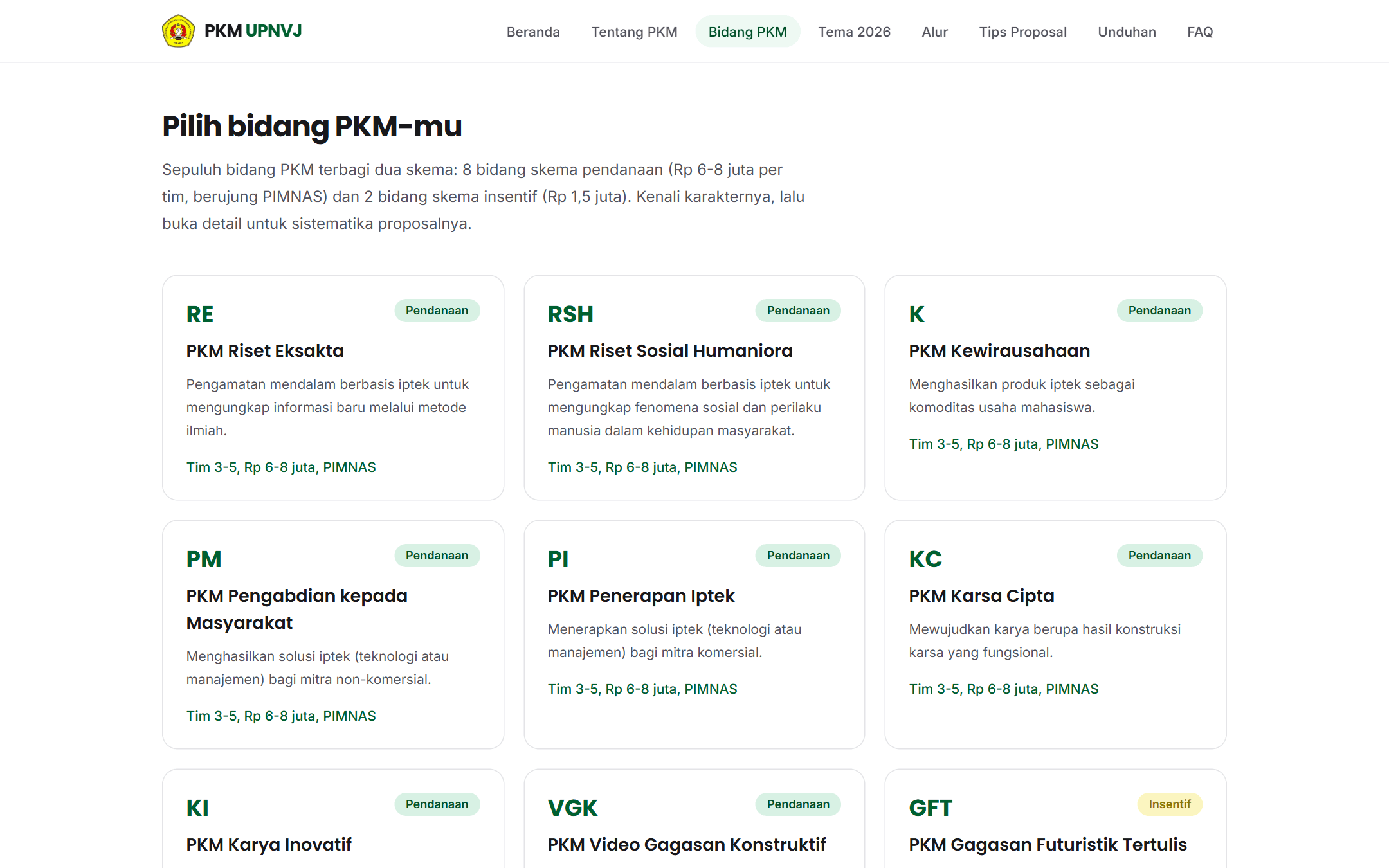1389x868 pixels.
Task: Select the PKM Kewirausahaan card
Action: click(1055, 388)
